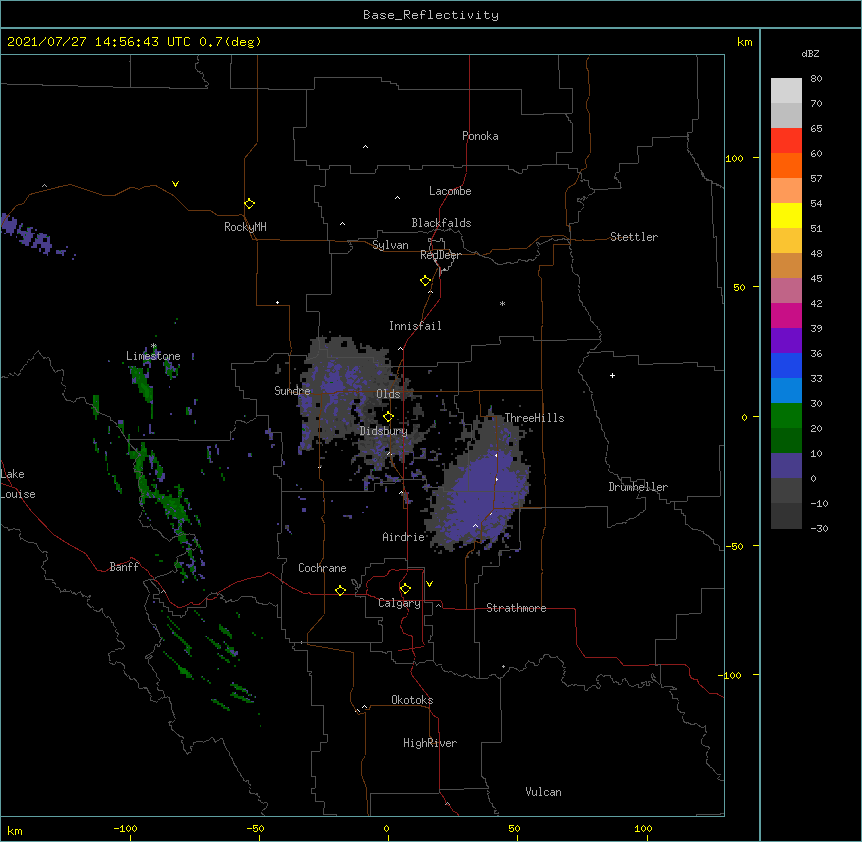Click the 50 tick label on bottom axis

click(x=514, y=828)
